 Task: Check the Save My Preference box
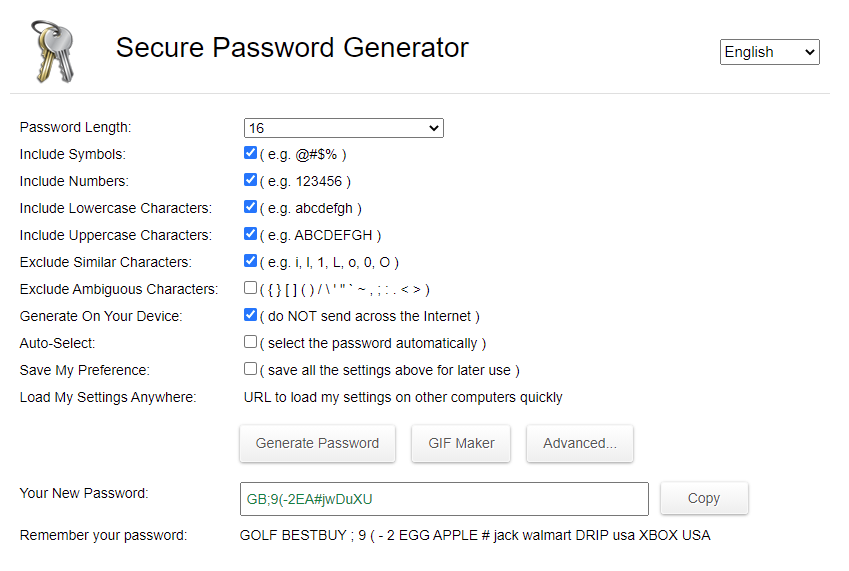[250, 369]
